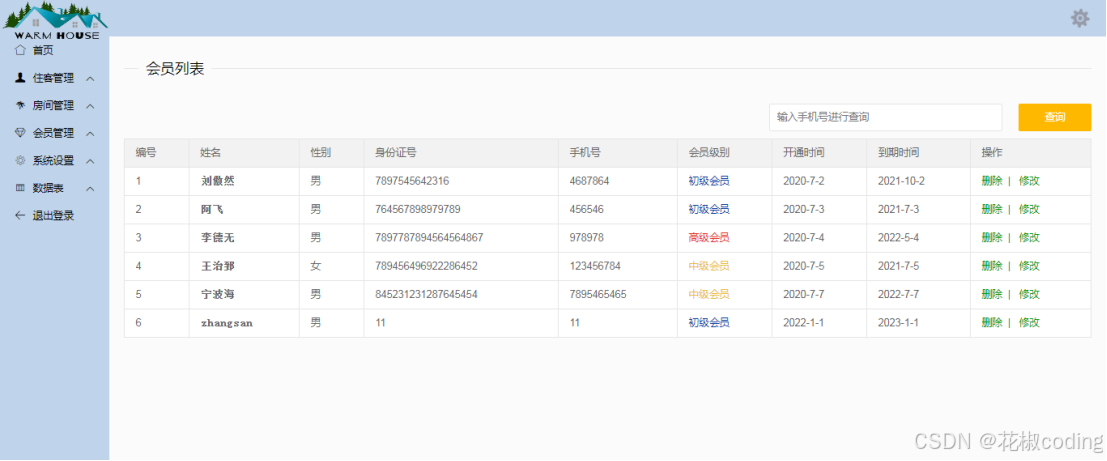Expand the 会员管理 chevron
Screen dimensions: 1107x461
[90, 133]
